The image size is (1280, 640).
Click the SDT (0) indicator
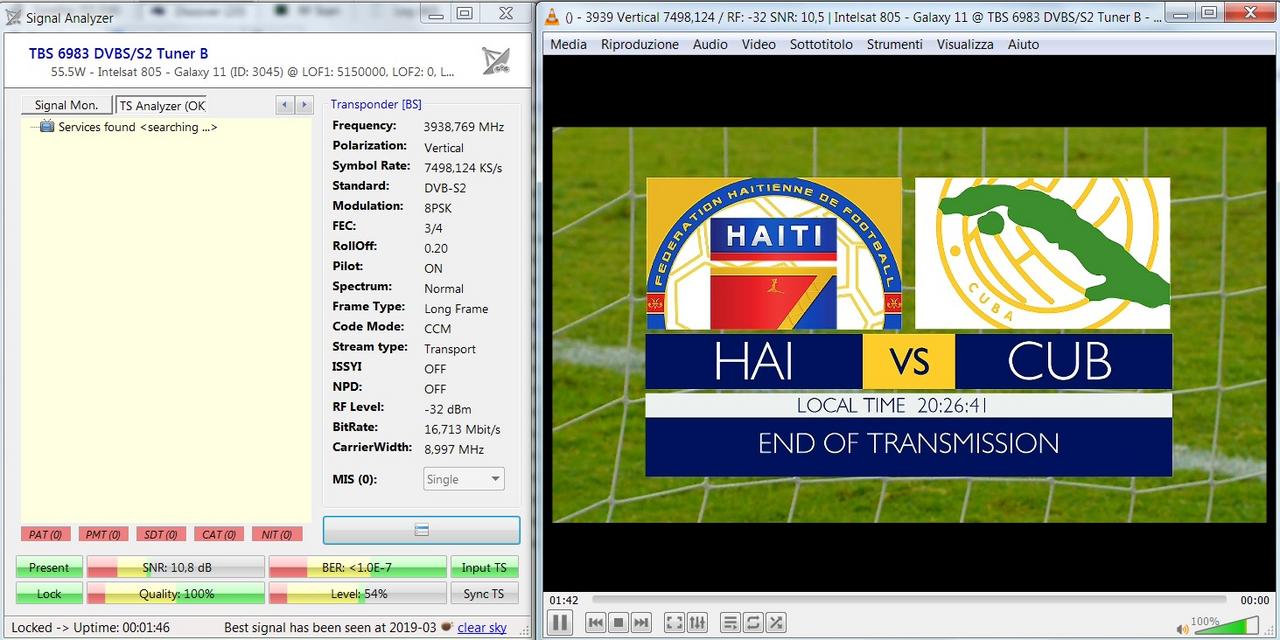[x=161, y=534]
